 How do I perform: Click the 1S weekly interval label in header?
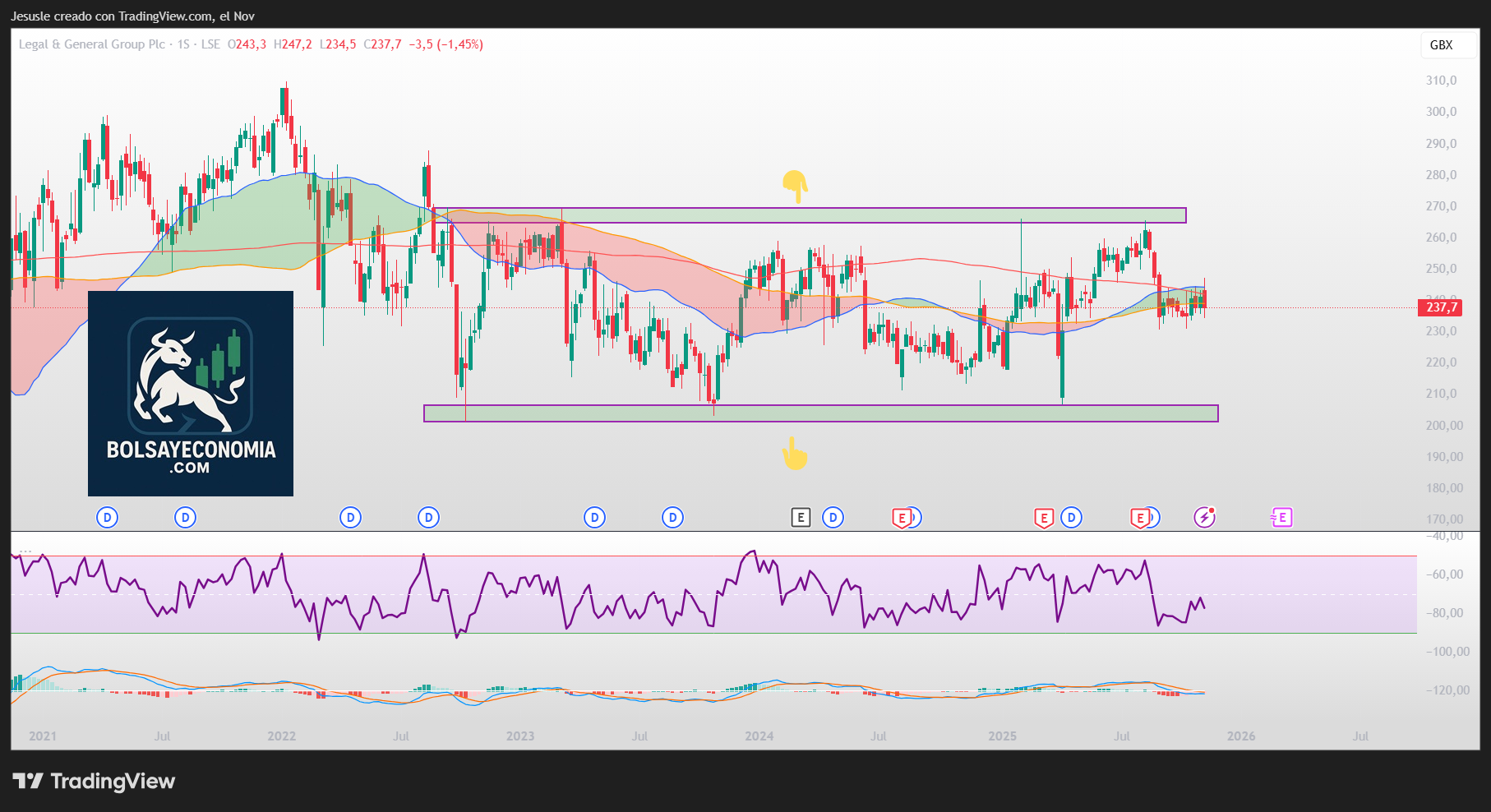click(183, 44)
